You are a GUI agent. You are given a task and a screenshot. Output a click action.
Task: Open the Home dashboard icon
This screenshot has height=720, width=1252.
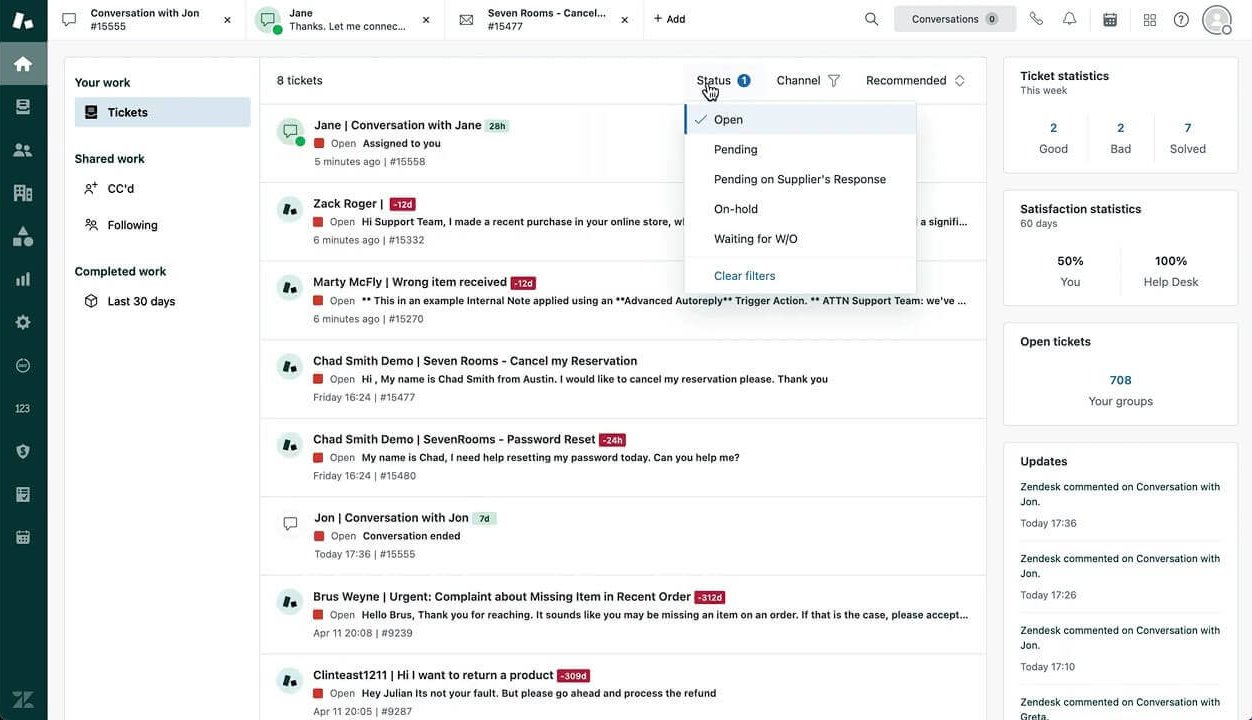tap(22, 61)
